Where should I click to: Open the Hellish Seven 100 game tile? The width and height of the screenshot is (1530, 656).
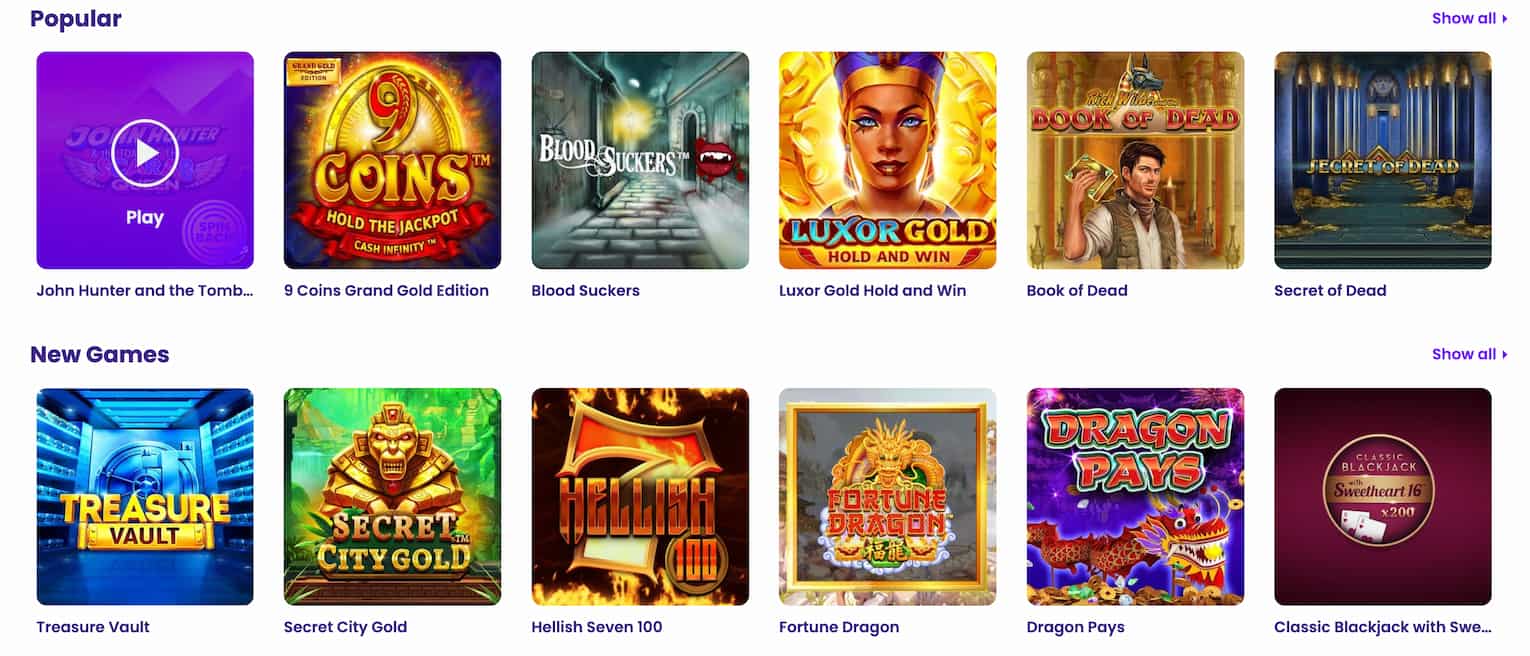640,497
